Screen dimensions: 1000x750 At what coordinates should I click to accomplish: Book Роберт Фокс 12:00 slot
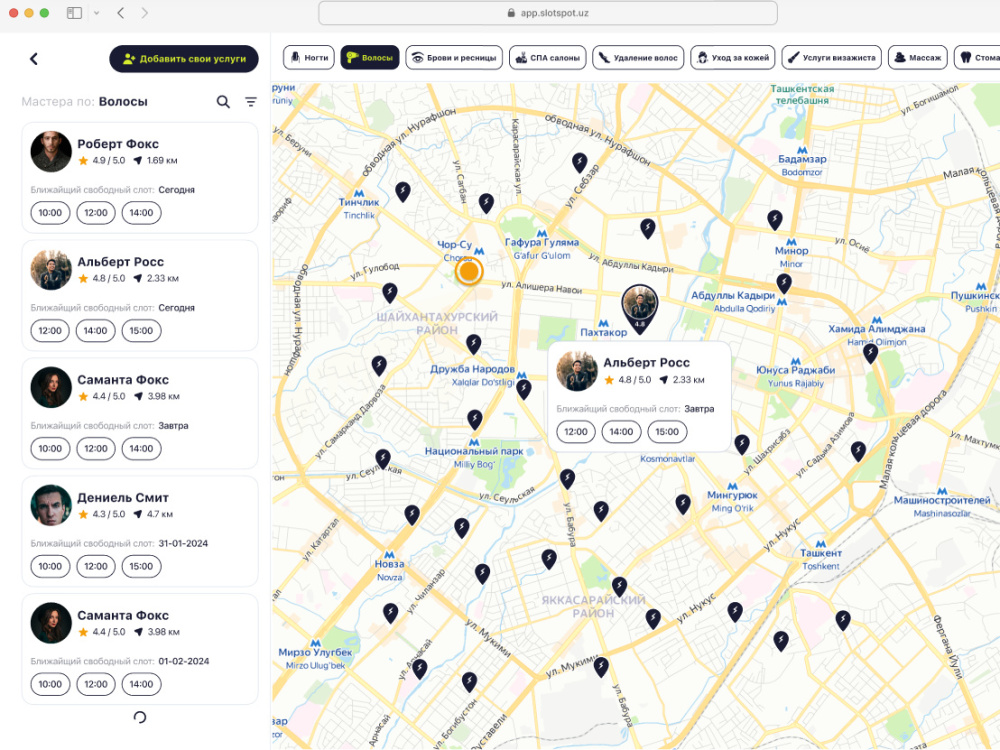click(96, 212)
